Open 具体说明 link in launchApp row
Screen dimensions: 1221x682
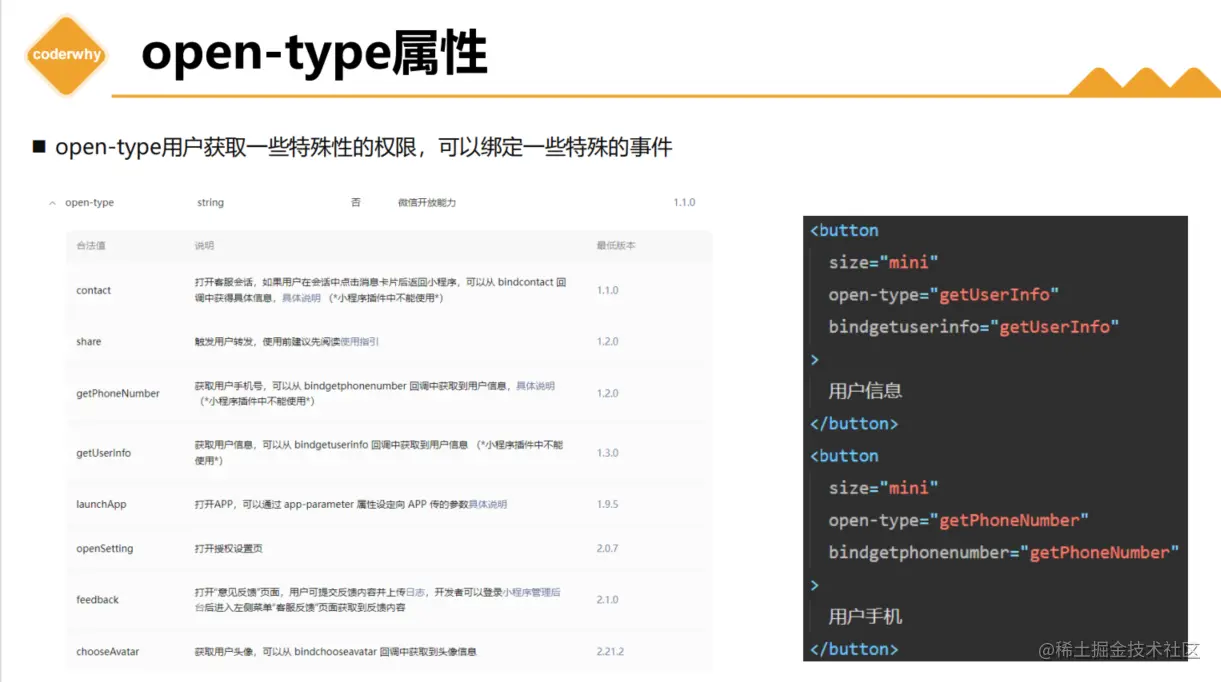pos(488,505)
